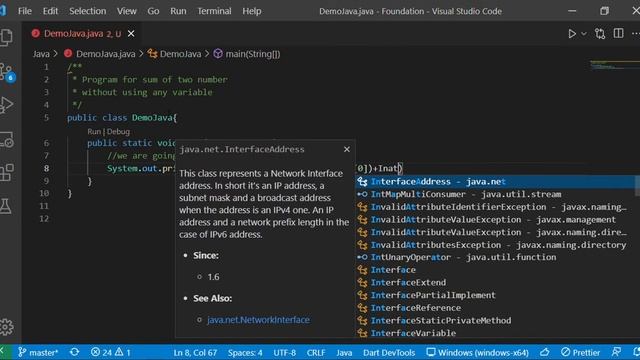Select InvalidAttributesException suggestion

click(496, 245)
